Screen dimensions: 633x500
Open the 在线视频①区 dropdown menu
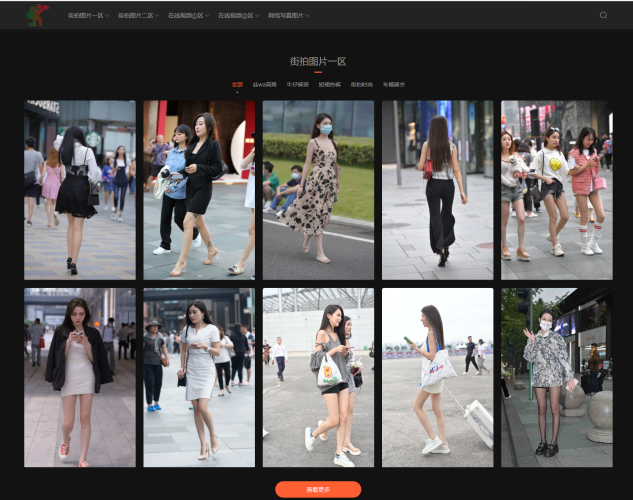[188, 16]
